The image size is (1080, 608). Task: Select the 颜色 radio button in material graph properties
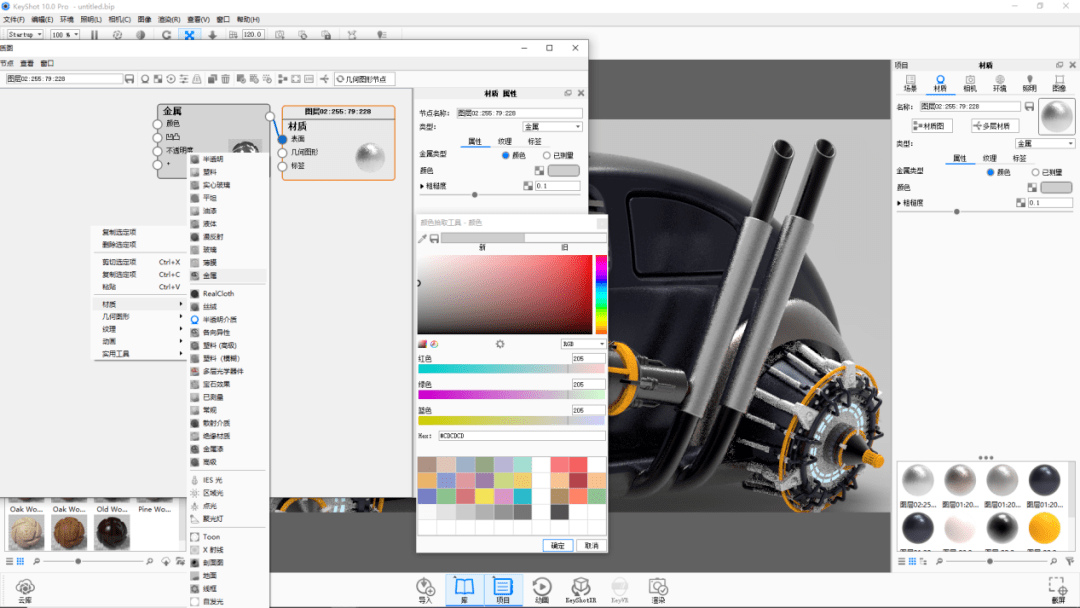[506, 155]
